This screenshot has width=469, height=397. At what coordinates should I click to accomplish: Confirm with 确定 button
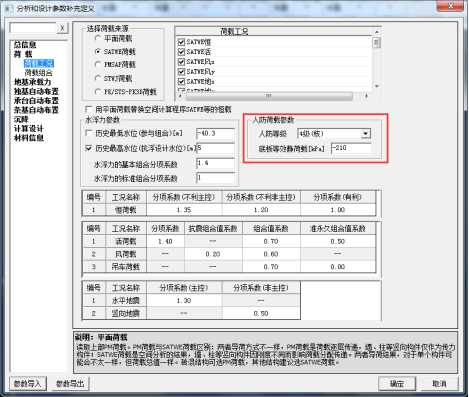[x=397, y=384]
